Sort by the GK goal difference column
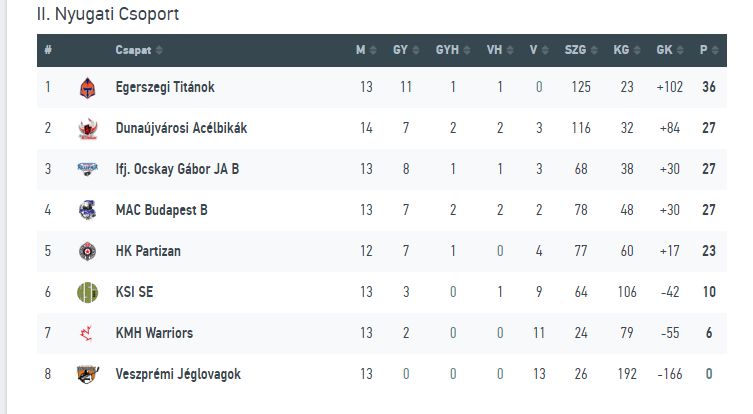This screenshot has height=414, width=753. (x=670, y=50)
